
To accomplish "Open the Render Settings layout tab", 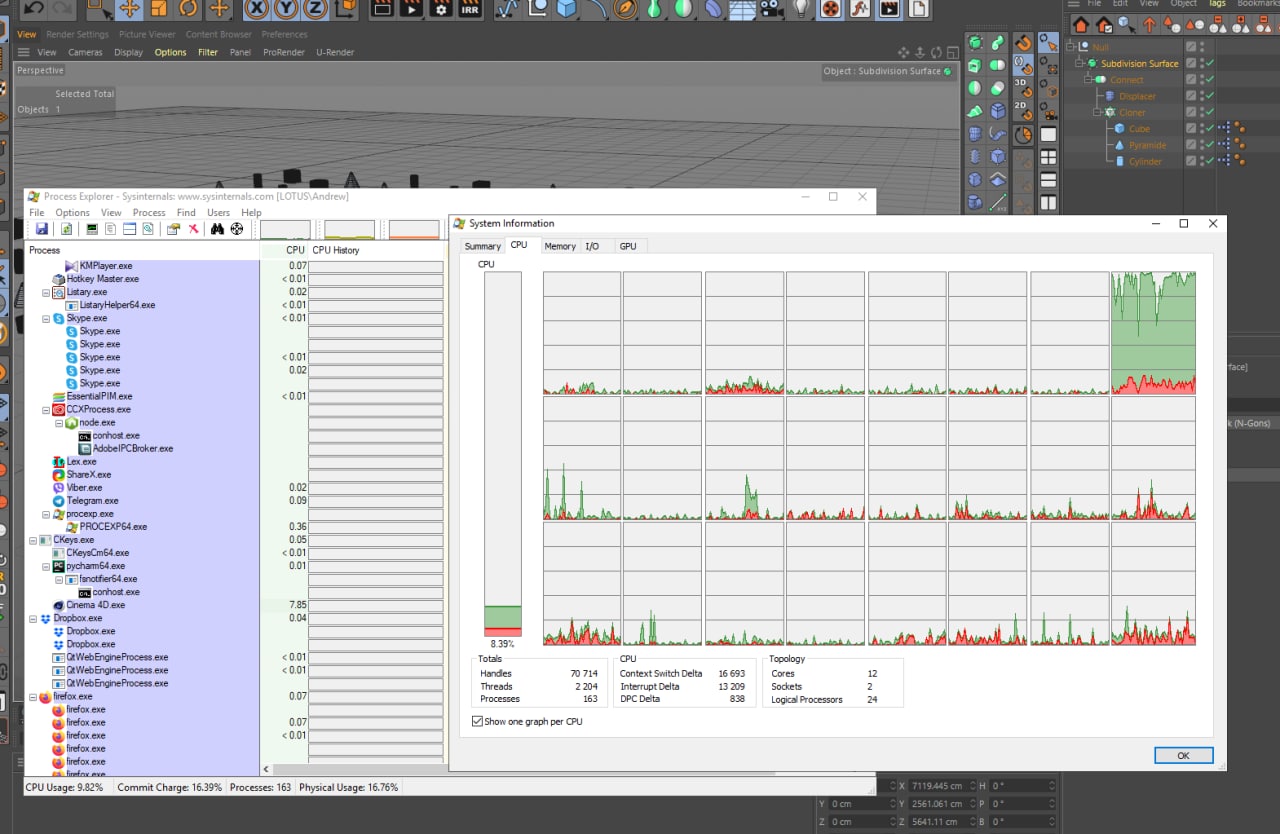I will pyautogui.click(x=79, y=34).
